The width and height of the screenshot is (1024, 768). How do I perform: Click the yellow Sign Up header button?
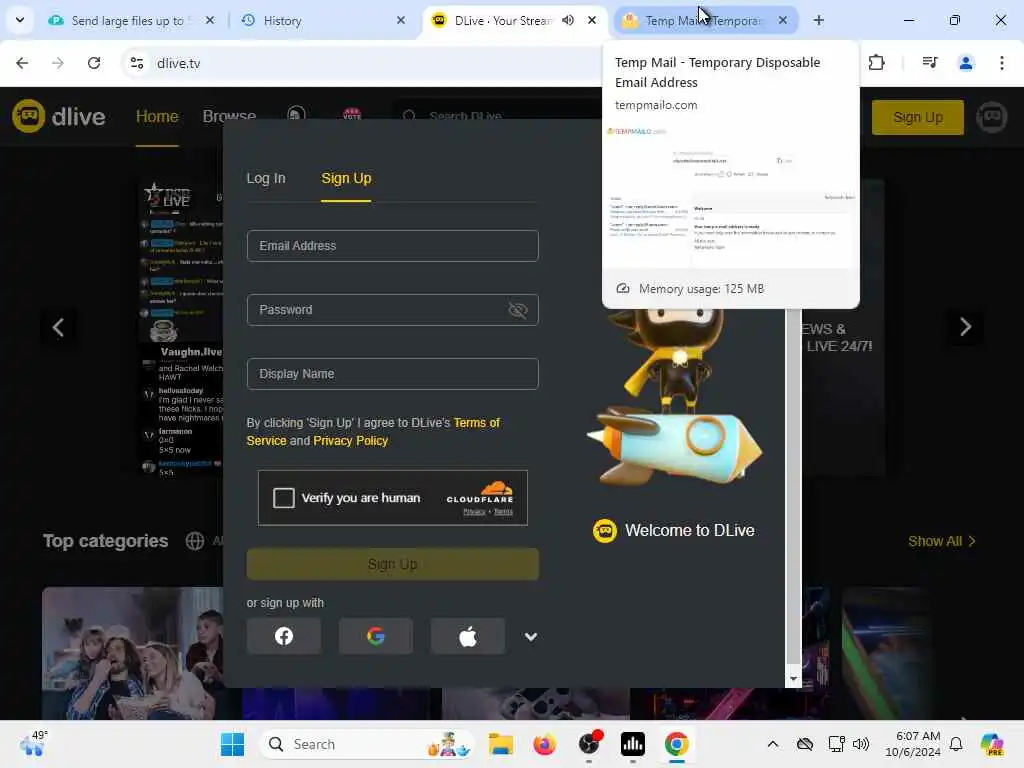coord(918,117)
